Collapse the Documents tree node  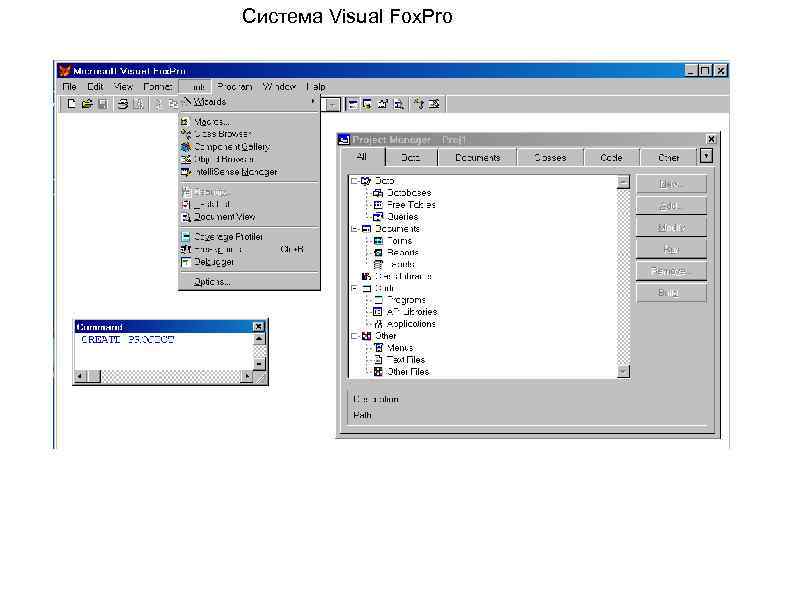coord(354,229)
